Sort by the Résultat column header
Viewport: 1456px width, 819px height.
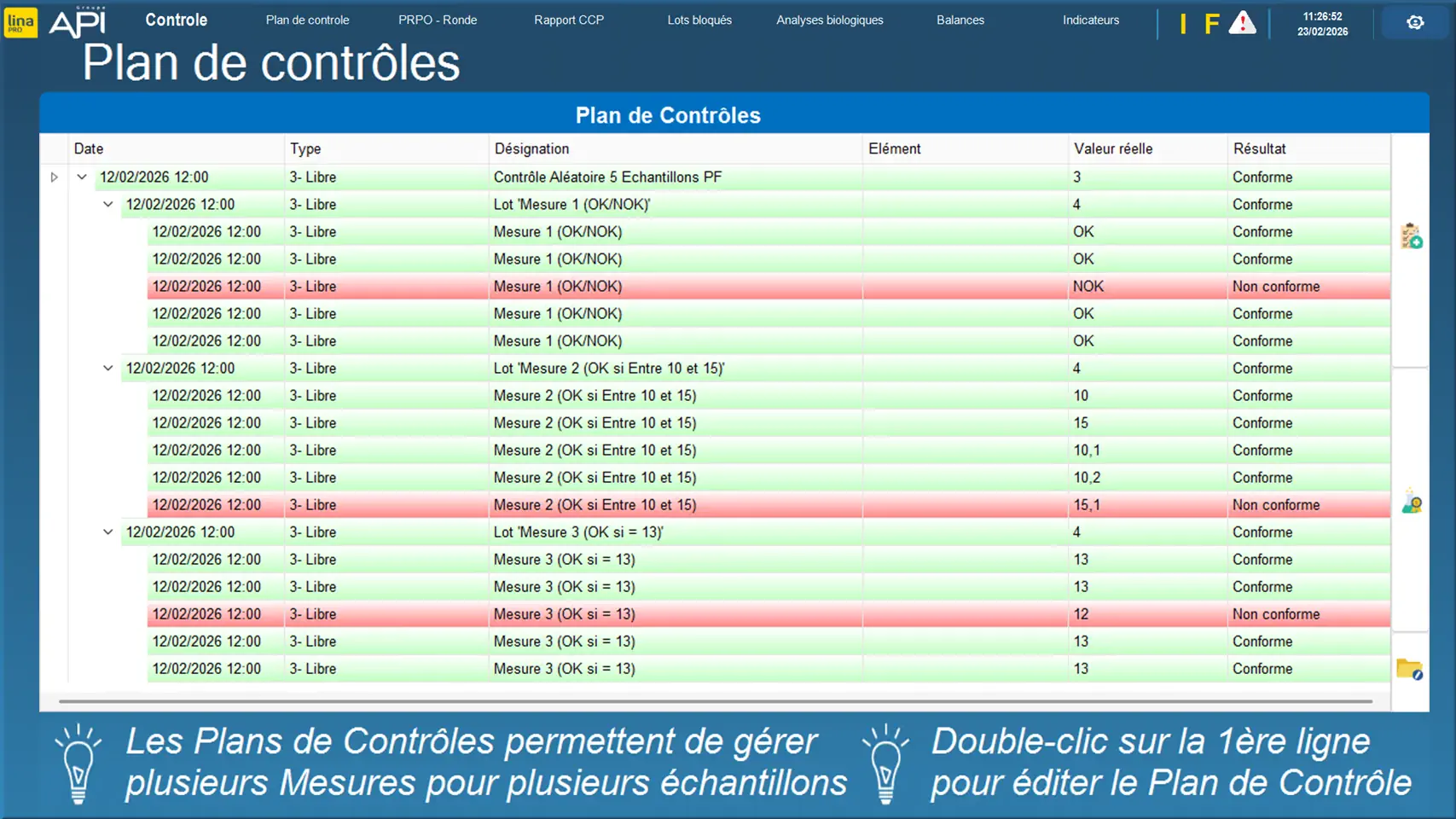1259,148
